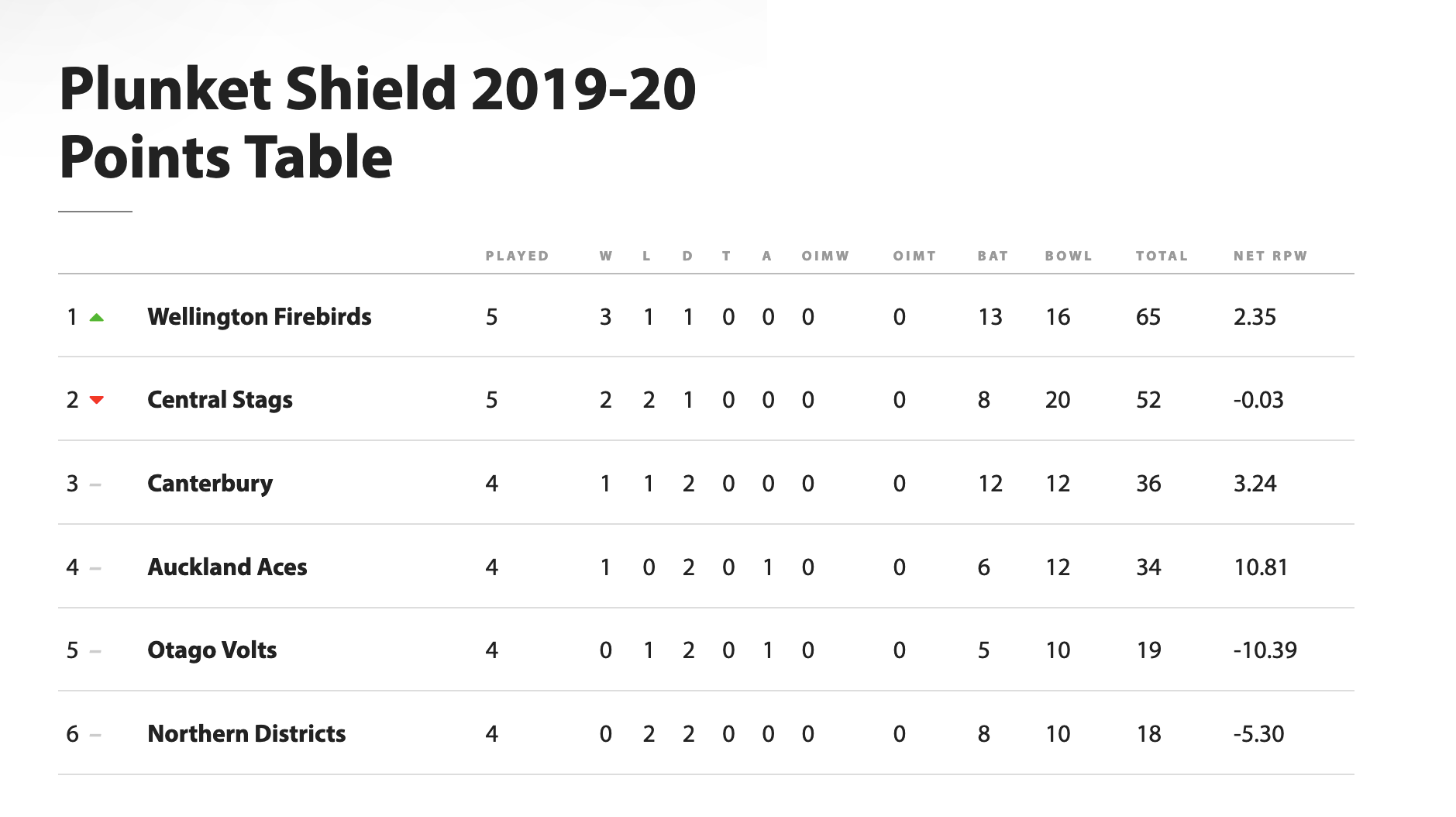This screenshot has width=1456, height=817.
Task: Open the Wellington Firebirds team link
Action: pyautogui.click(x=259, y=317)
